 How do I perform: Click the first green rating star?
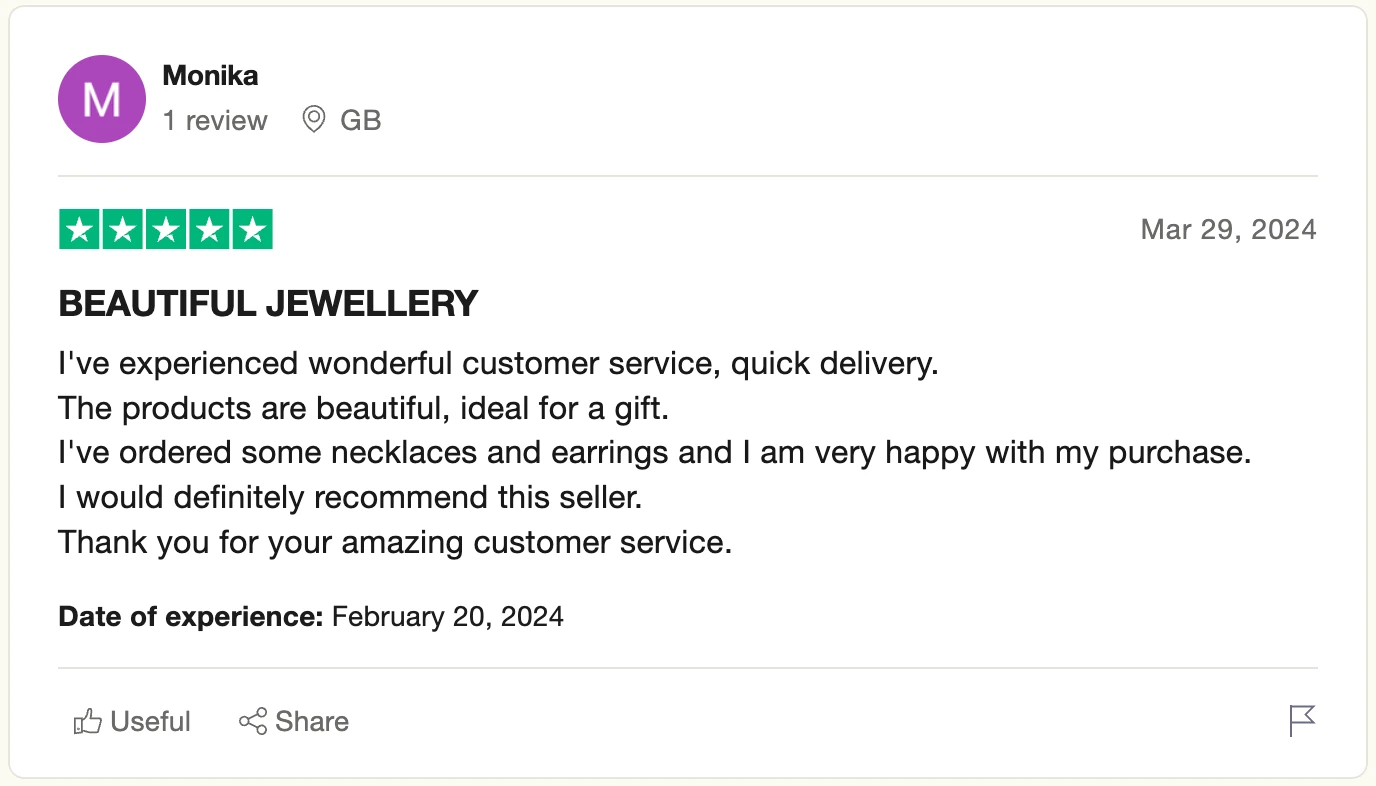point(79,230)
